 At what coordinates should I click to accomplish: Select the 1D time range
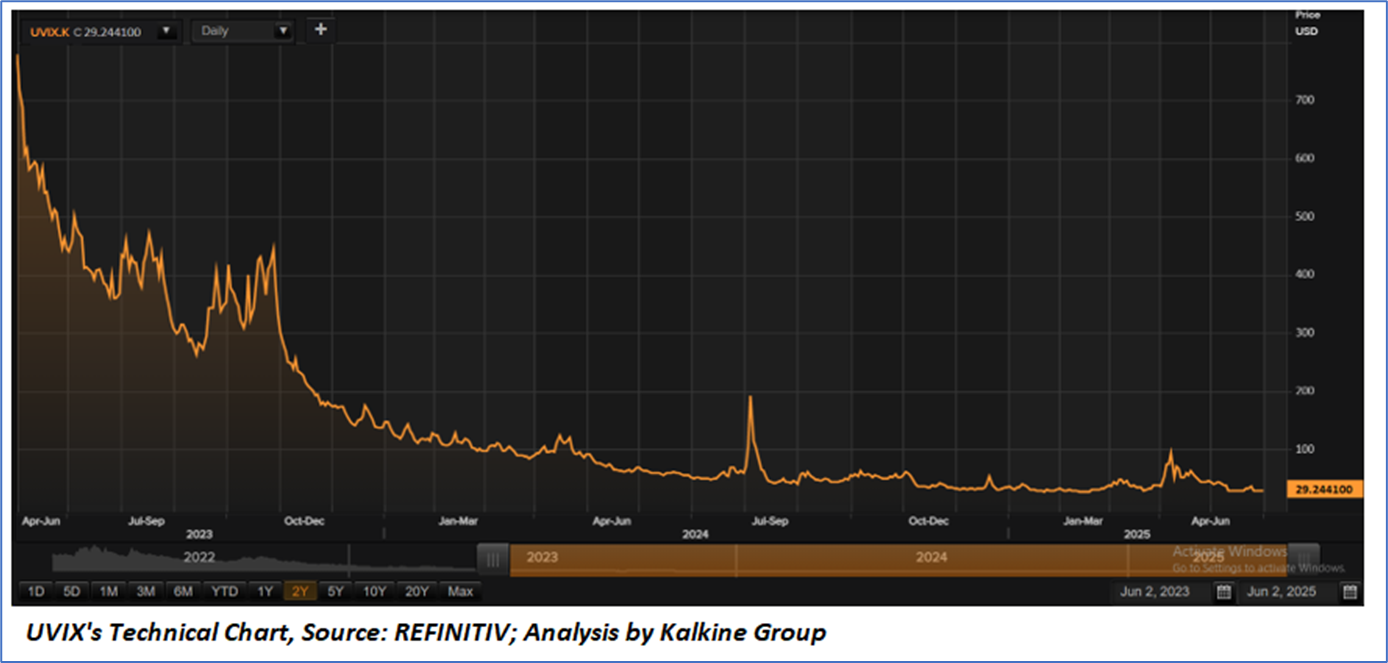pyautogui.click(x=35, y=592)
